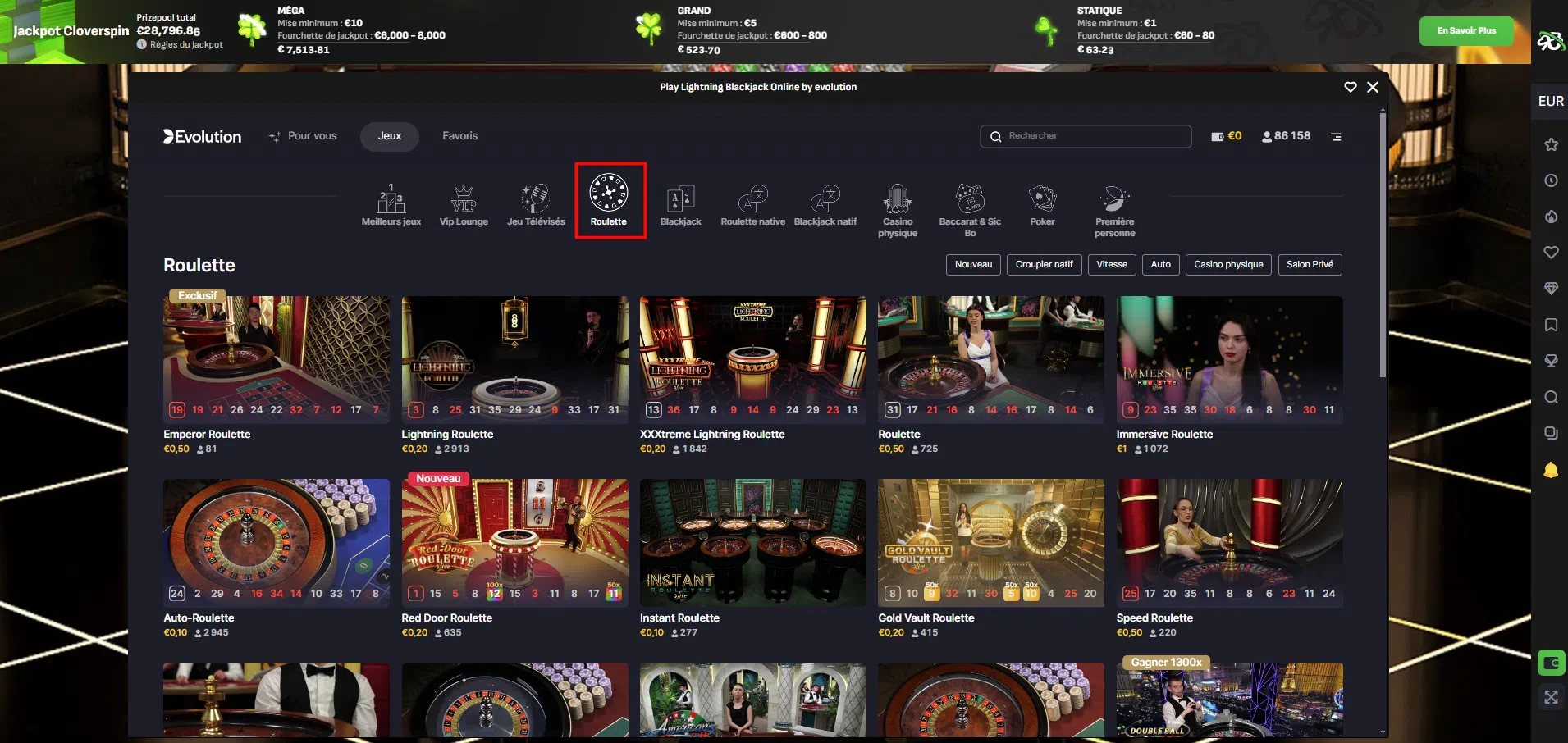Viewport: 1568px width, 743px height.
Task: Open the Double Ball game thumbnail
Action: pyautogui.click(x=1229, y=700)
